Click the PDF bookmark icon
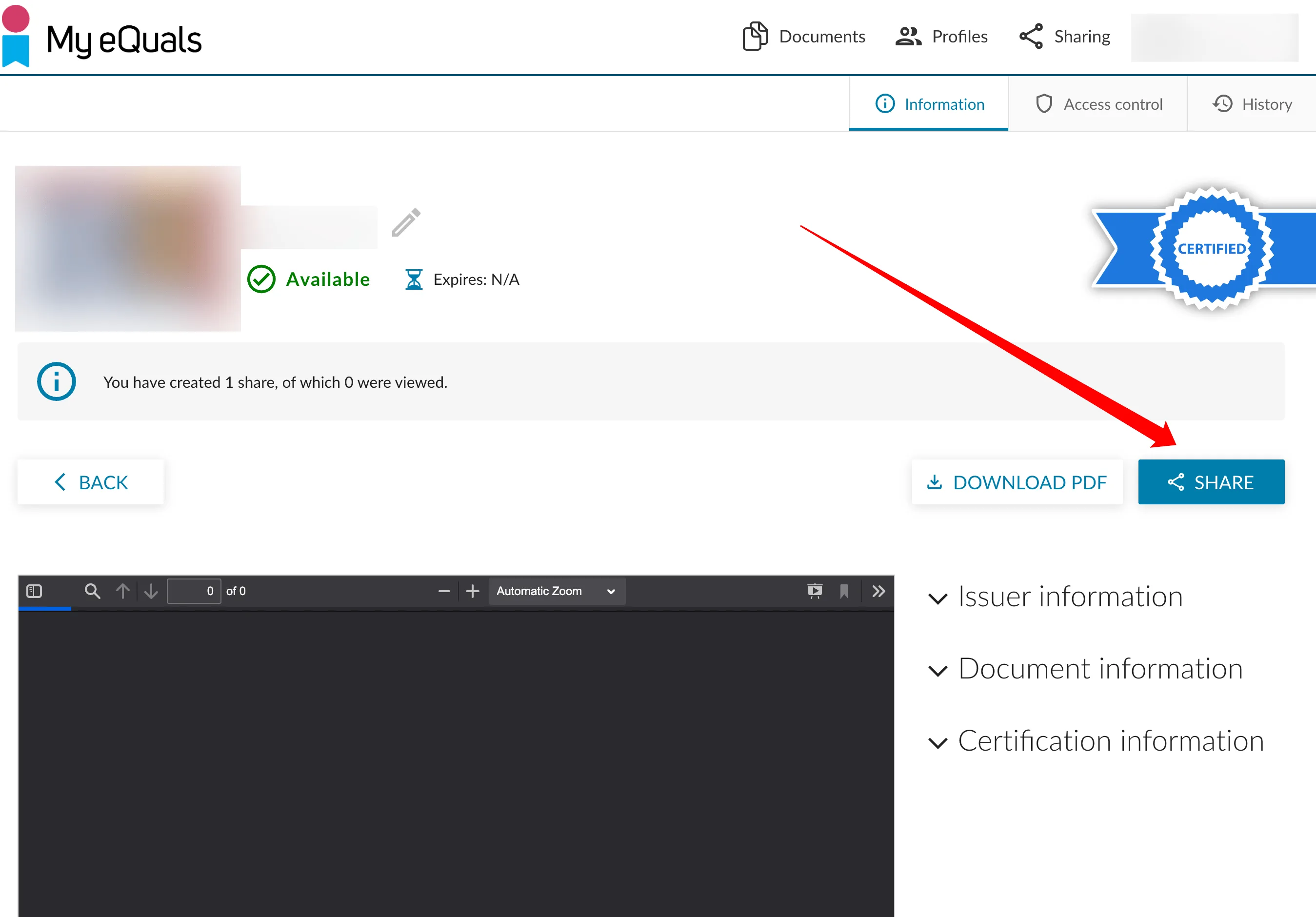This screenshot has height=917, width=1316. (844, 591)
